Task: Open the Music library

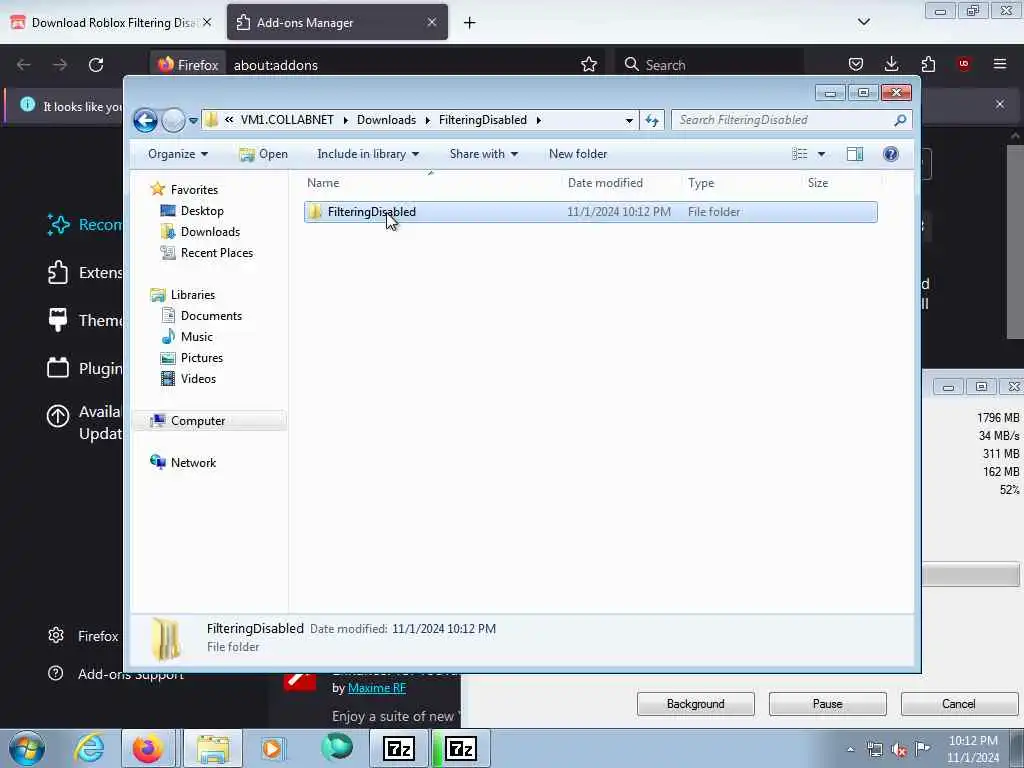Action: (x=196, y=336)
